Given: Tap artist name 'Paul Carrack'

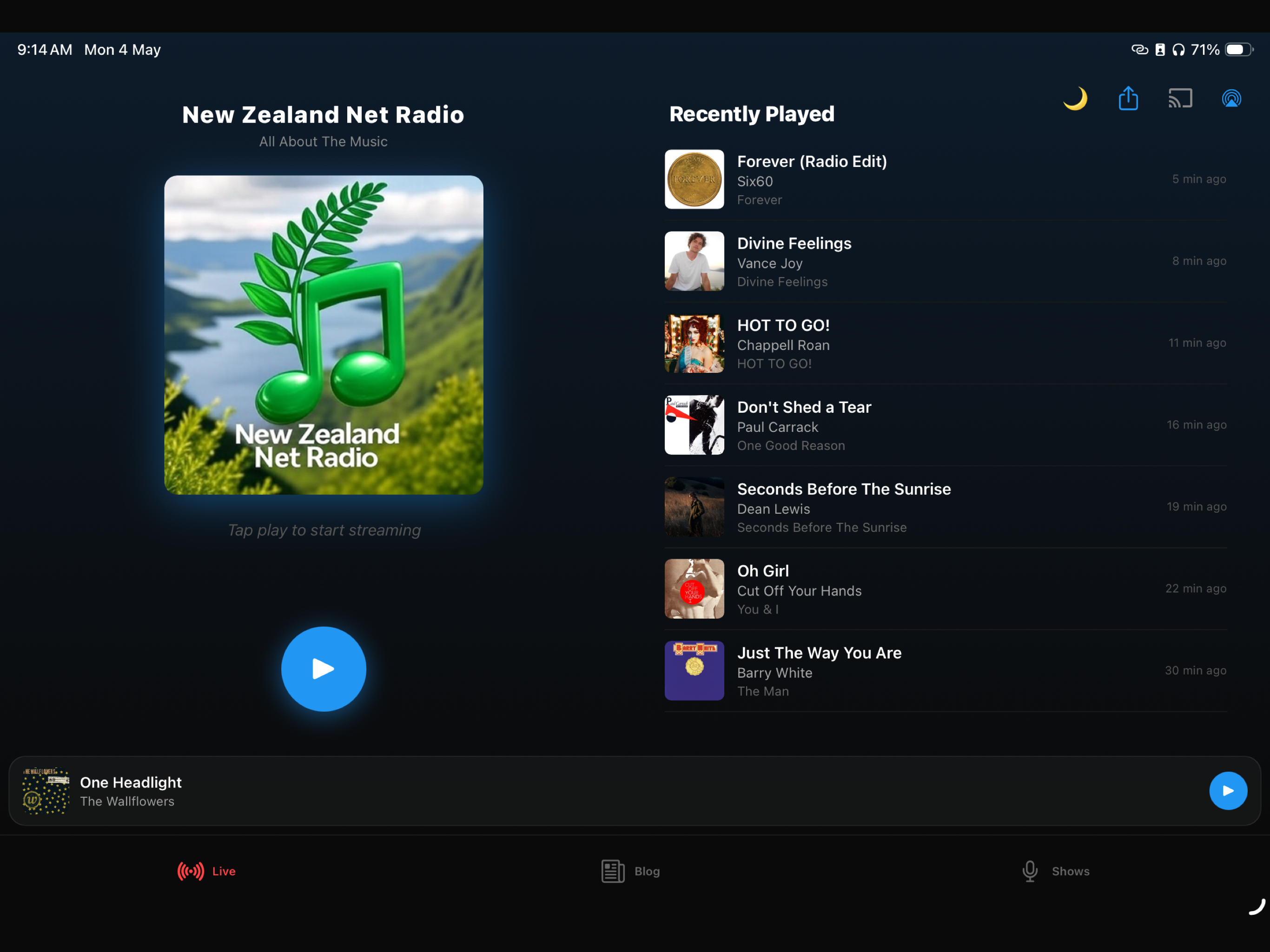Looking at the screenshot, I should [x=777, y=427].
